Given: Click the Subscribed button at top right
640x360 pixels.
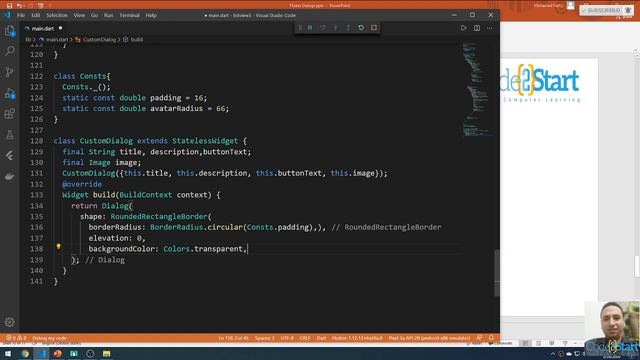Looking at the screenshot, I should coord(606,10).
